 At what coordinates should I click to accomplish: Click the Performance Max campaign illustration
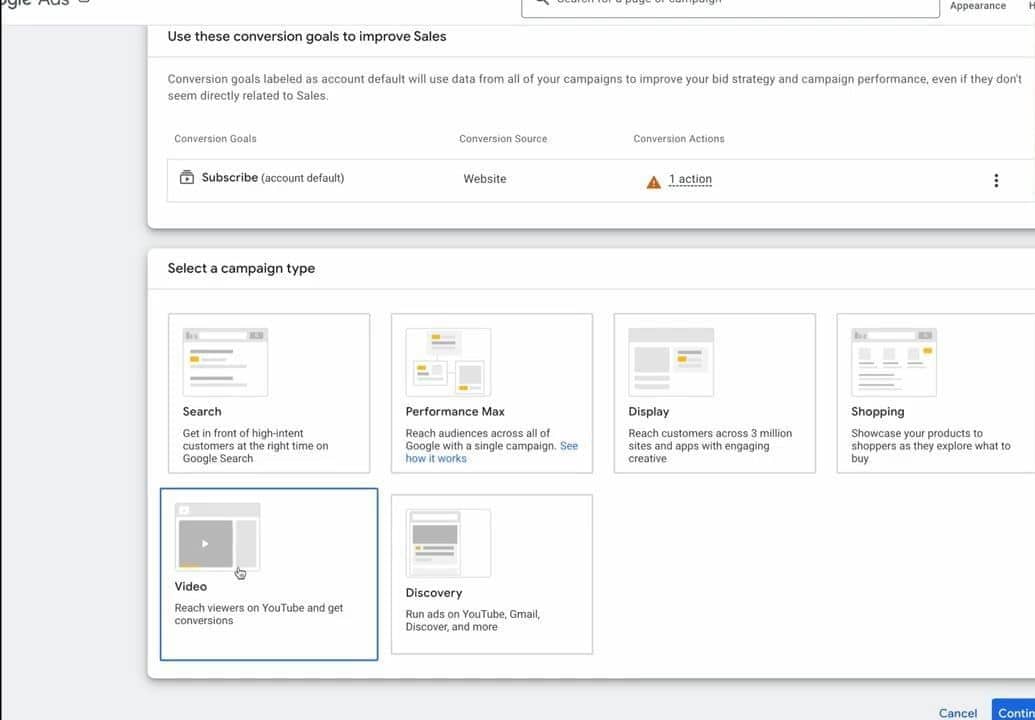tap(447, 362)
